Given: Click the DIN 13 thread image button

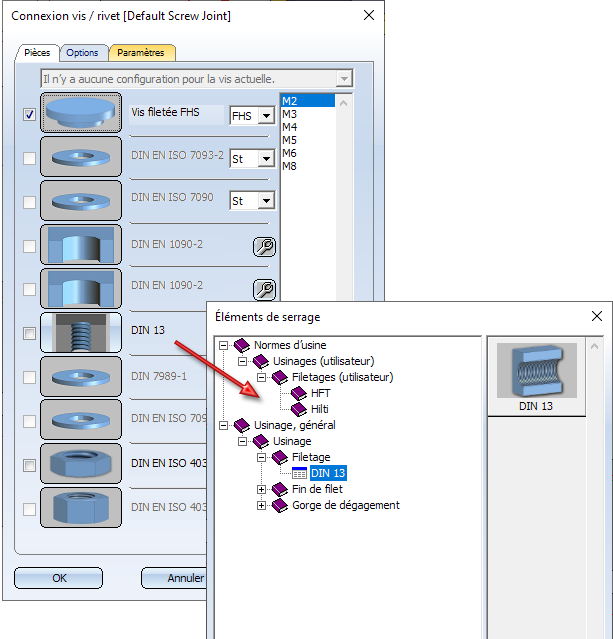Looking at the screenshot, I should click(81, 333).
